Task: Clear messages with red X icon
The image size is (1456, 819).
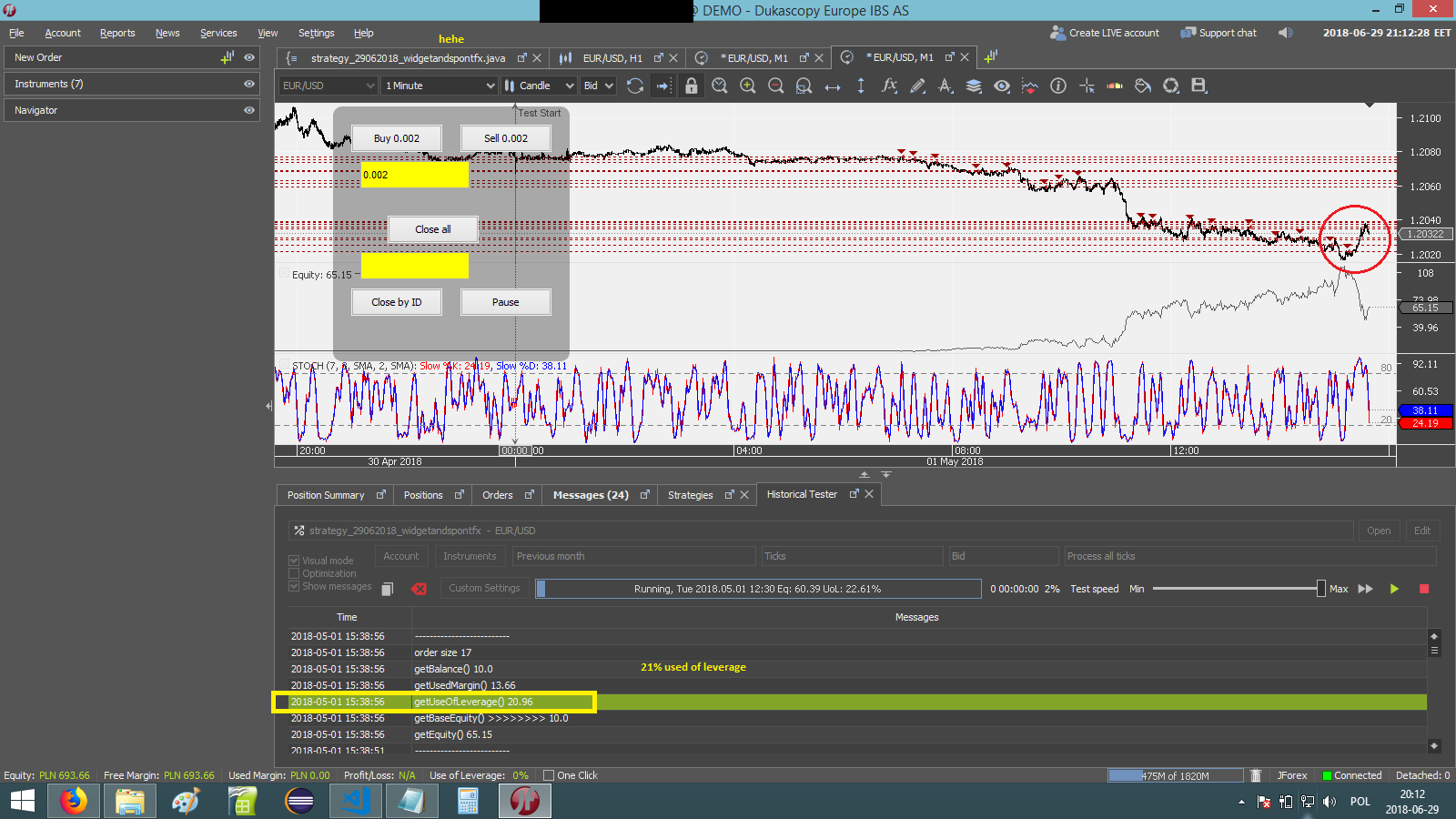Action: tap(419, 589)
